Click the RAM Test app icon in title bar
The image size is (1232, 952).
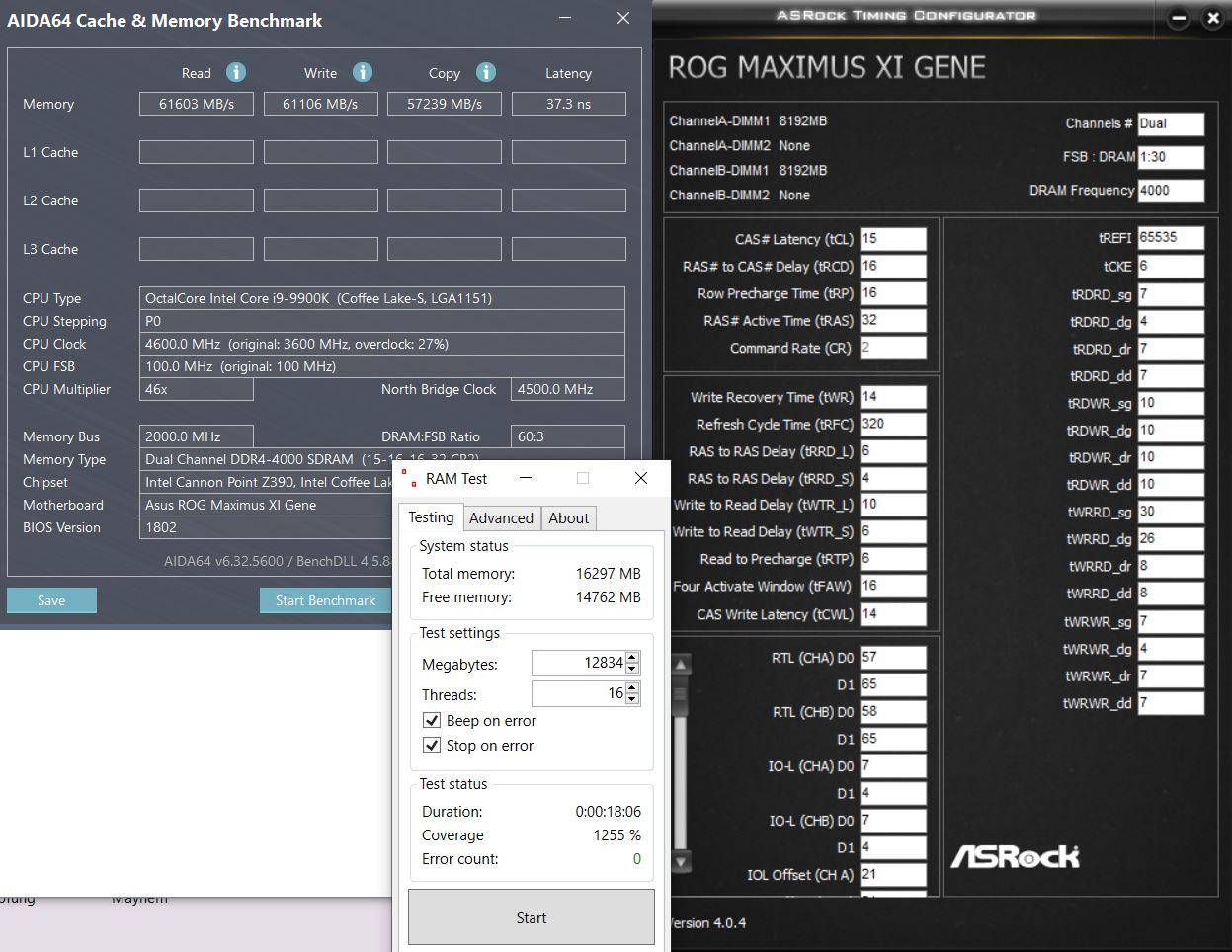[409, 478]
